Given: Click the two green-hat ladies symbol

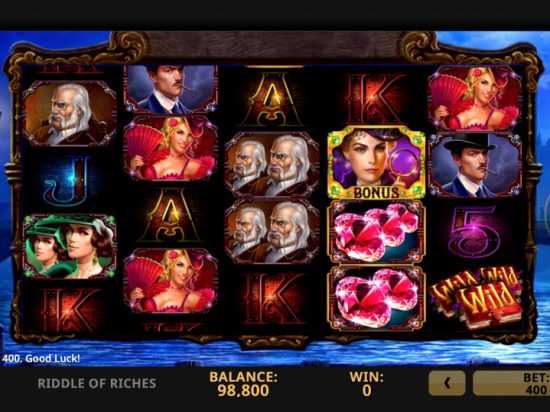Looking at the screenshot, I should [x=70, y=246].
